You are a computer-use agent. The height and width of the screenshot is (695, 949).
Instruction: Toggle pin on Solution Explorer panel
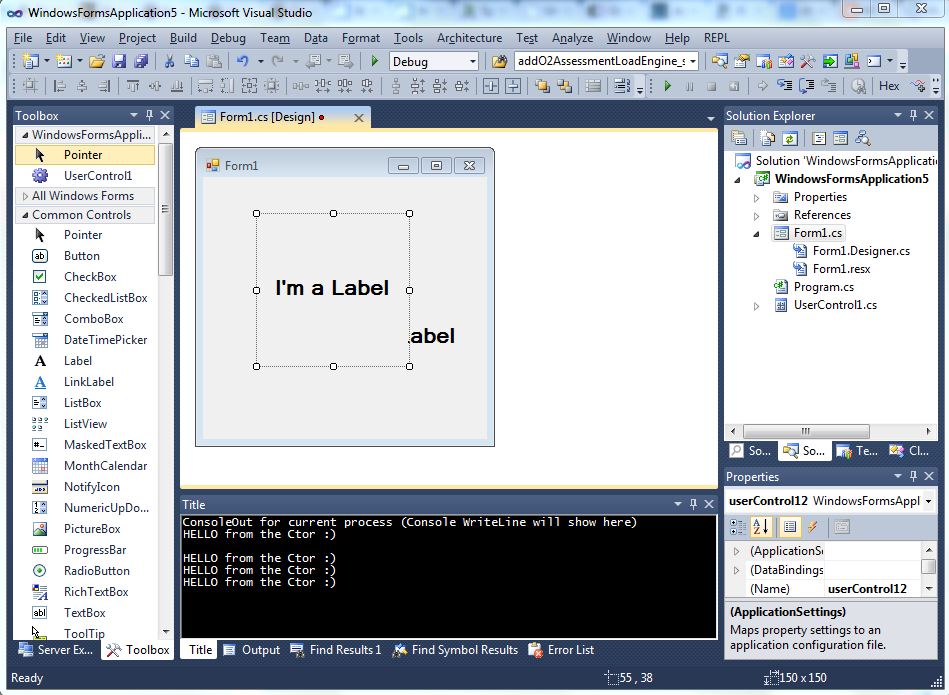[913, 115]
